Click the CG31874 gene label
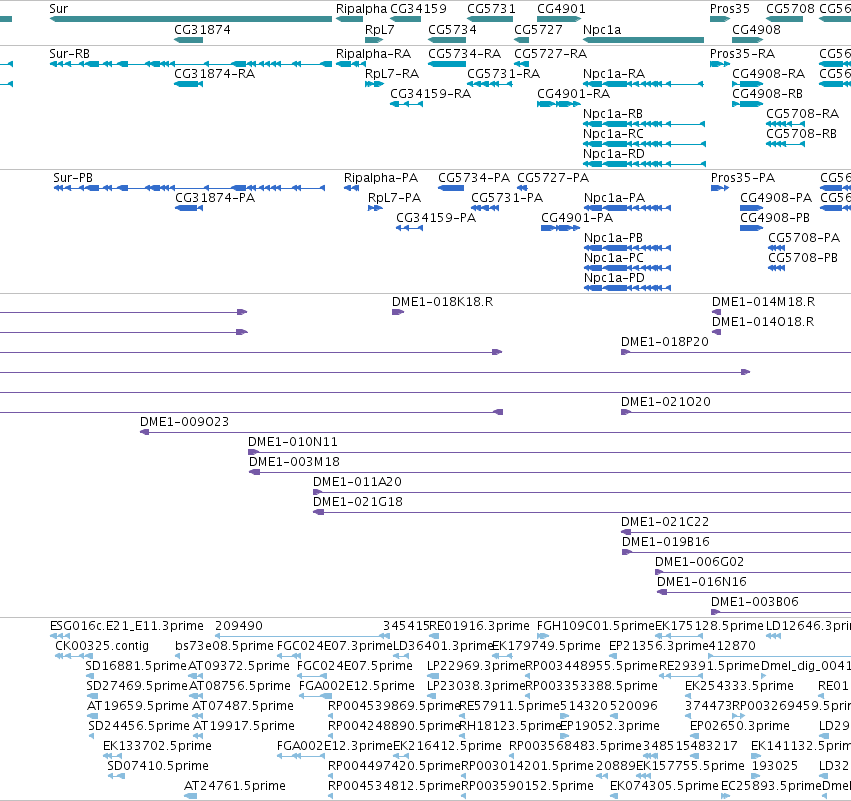Screen dimensions: 851x801 [202, 30]
